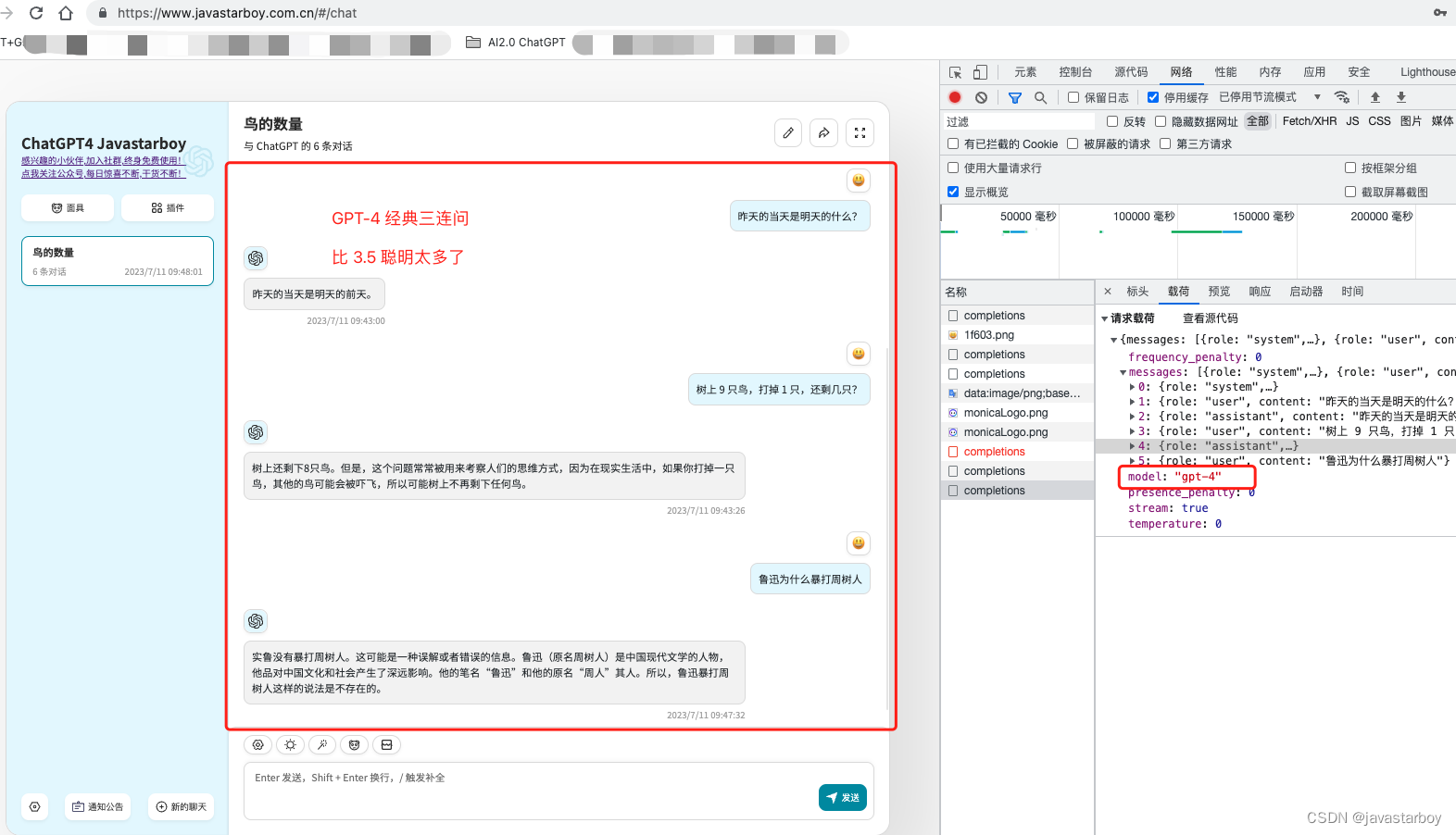This screenshot has width=1456, height=835.
Task: Click the red record network log button
Action: coord(955,97)
